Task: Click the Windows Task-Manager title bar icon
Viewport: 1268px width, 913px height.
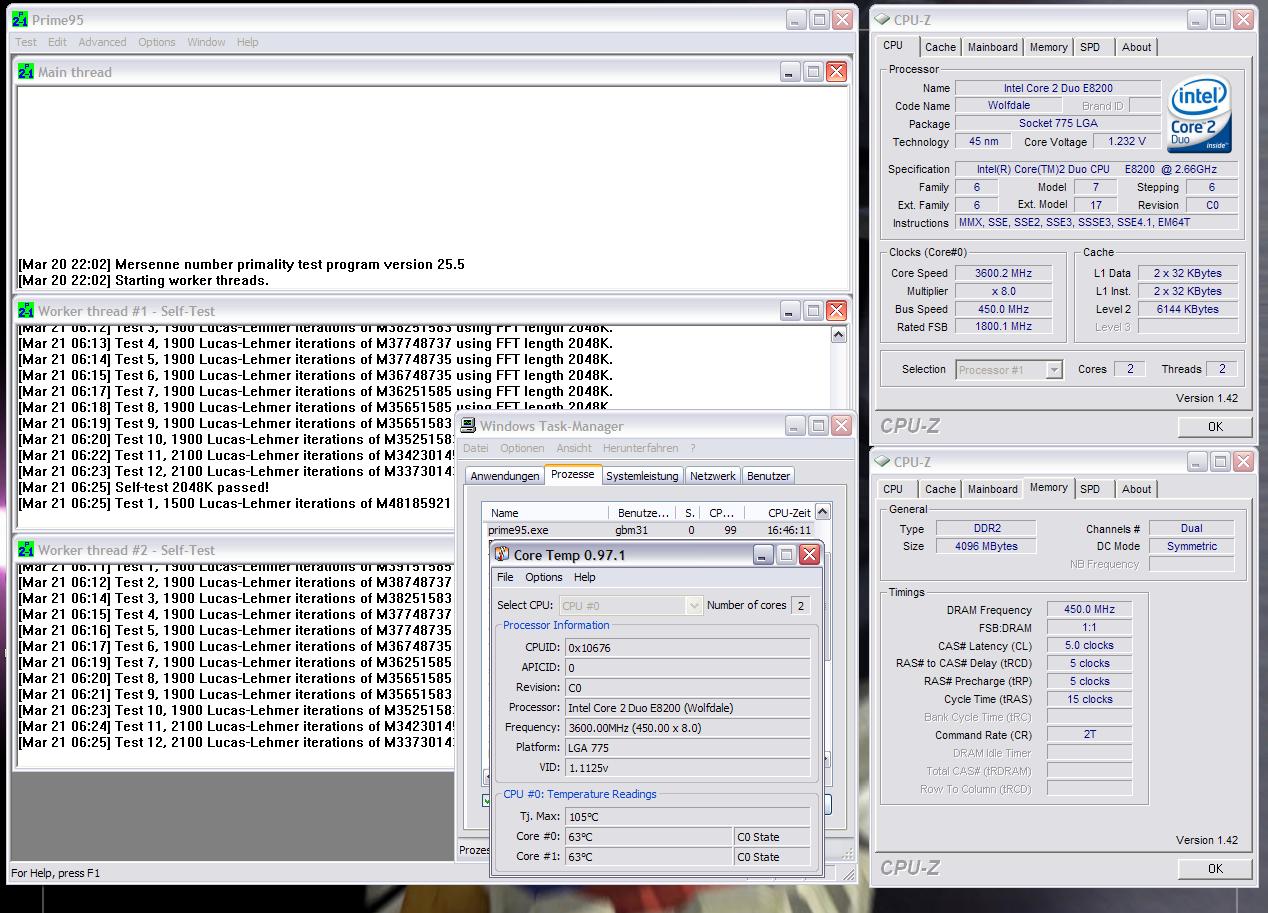Action: coord(467,426)
